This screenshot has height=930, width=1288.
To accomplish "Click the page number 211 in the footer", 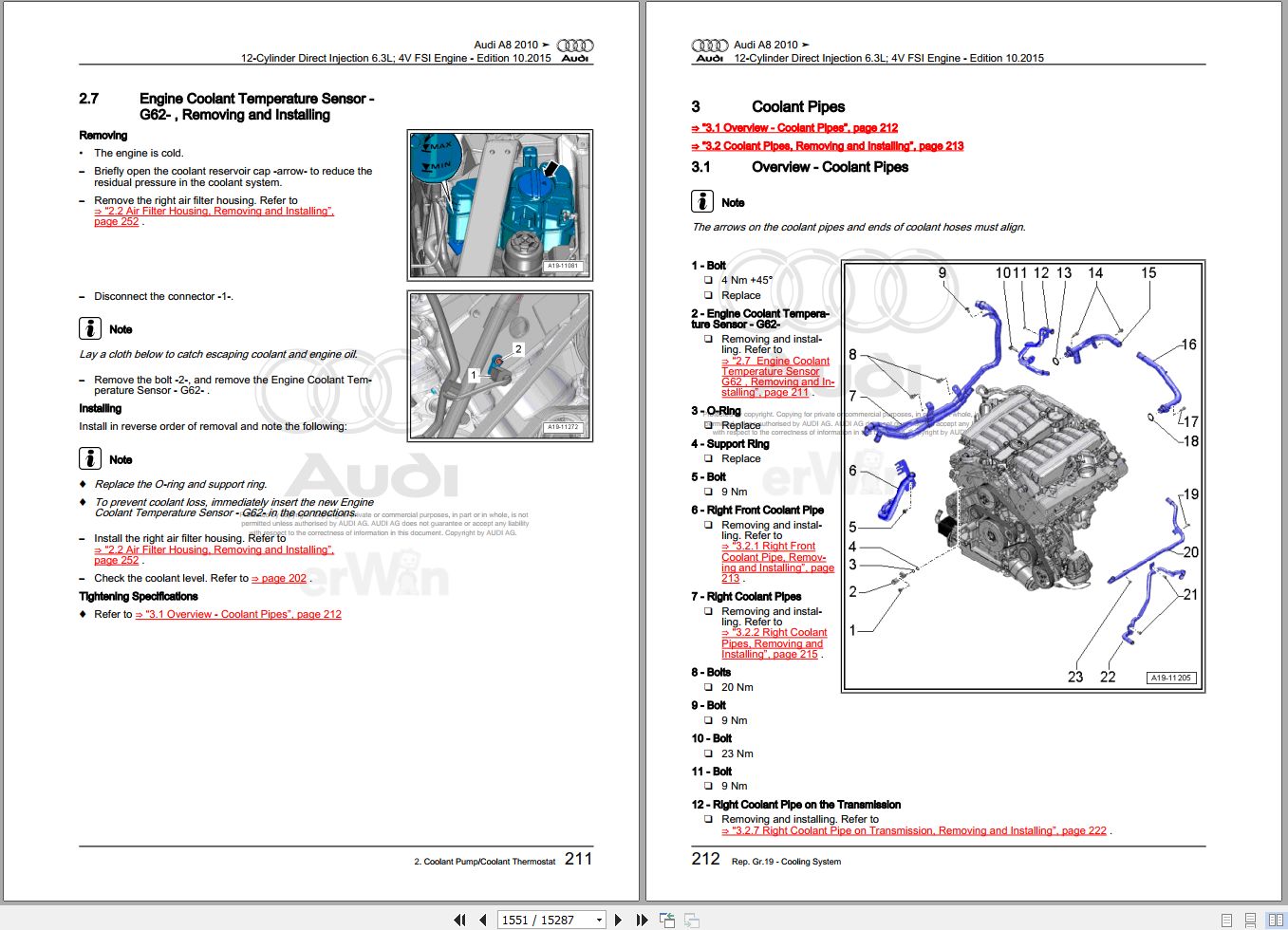I will (x=578, y=859).
